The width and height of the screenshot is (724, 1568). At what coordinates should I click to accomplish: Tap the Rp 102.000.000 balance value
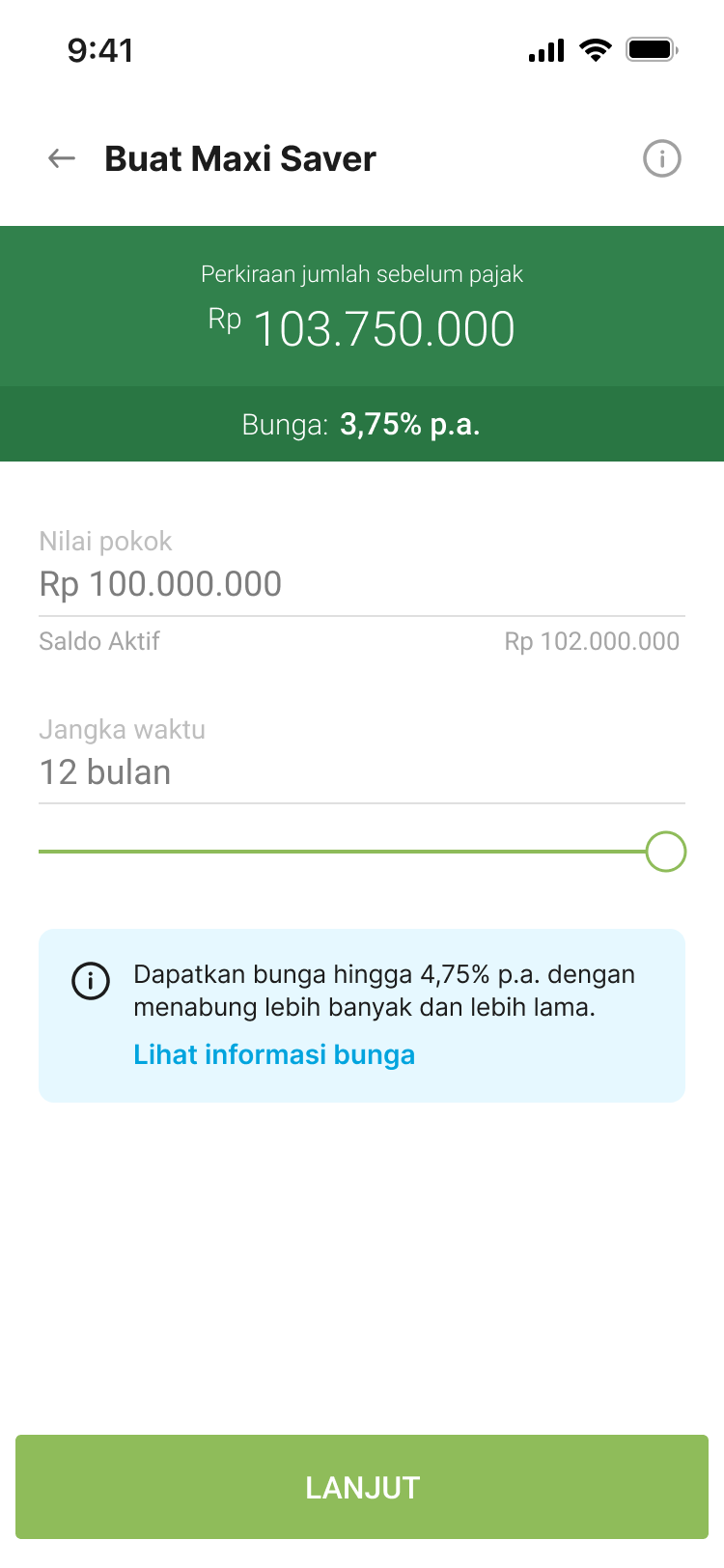[x=592, y=641]
